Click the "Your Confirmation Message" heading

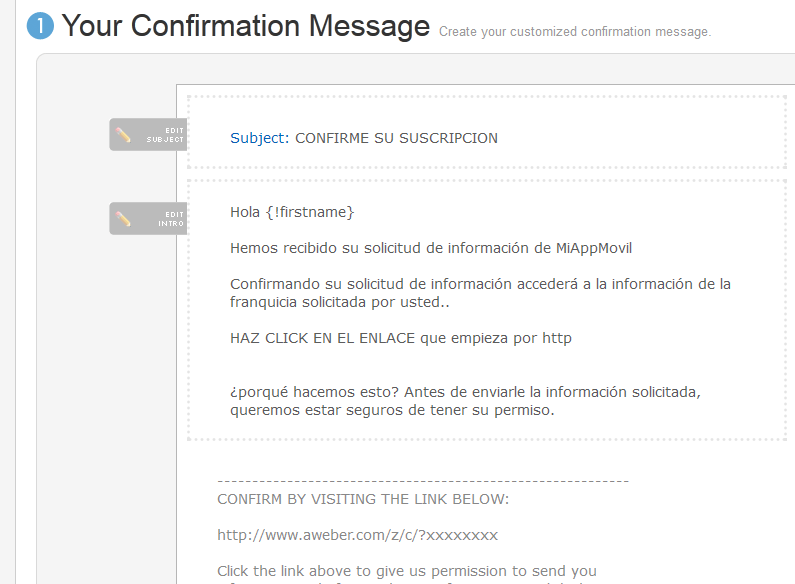coord(245,26)
